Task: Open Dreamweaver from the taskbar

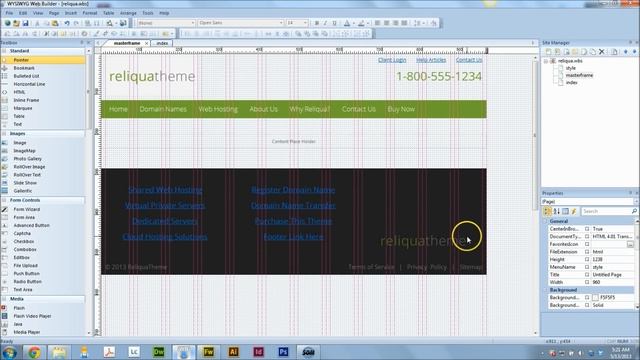Action: (x=158, y=351)
